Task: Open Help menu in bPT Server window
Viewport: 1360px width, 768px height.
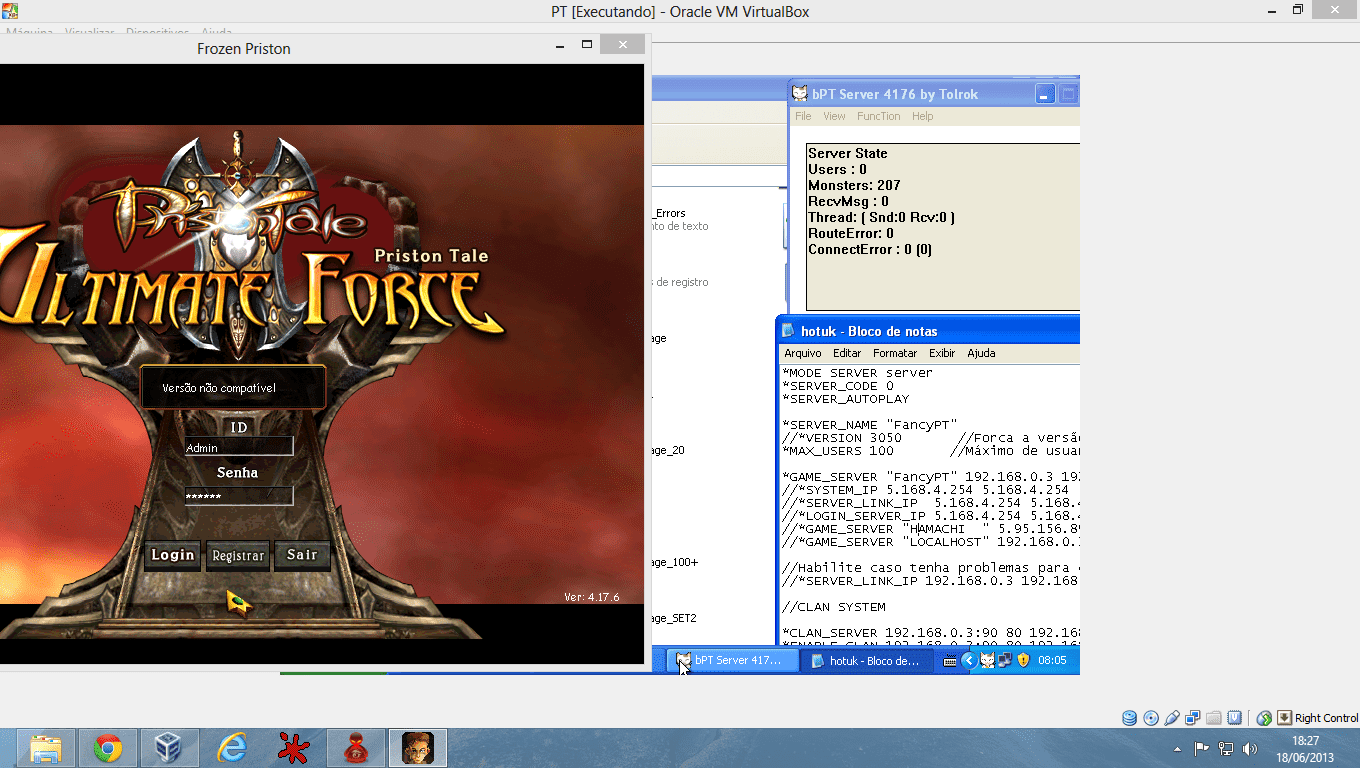Action: tap(922, 116)
